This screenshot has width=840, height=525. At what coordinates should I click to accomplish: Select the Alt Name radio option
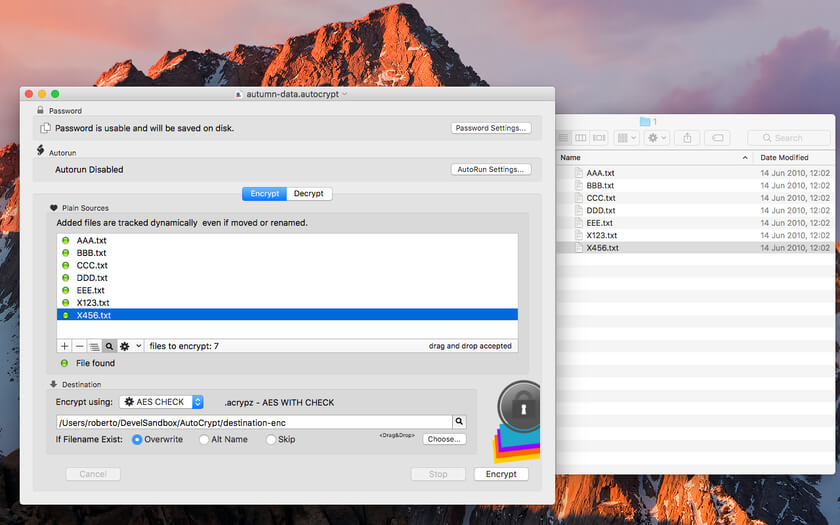pyautogui.click(x=204, y=439)
